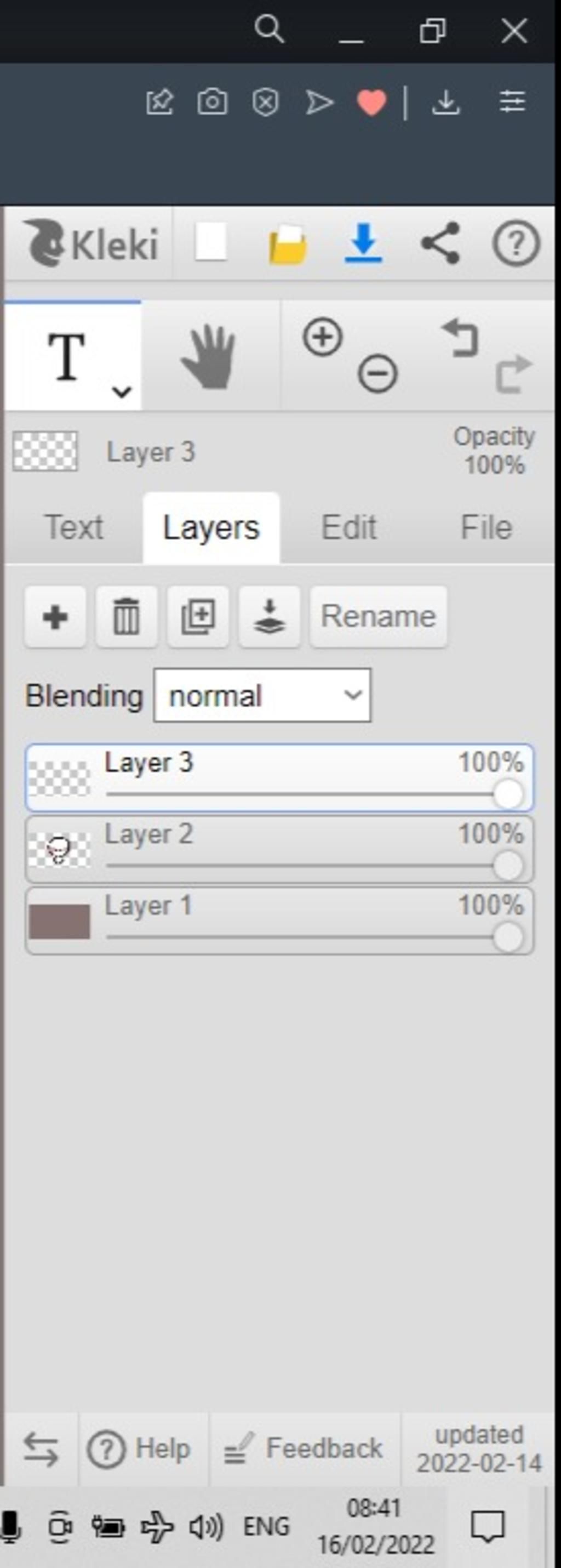
Task: Select the Hand pan tool
Action: (x=209, y=356)
